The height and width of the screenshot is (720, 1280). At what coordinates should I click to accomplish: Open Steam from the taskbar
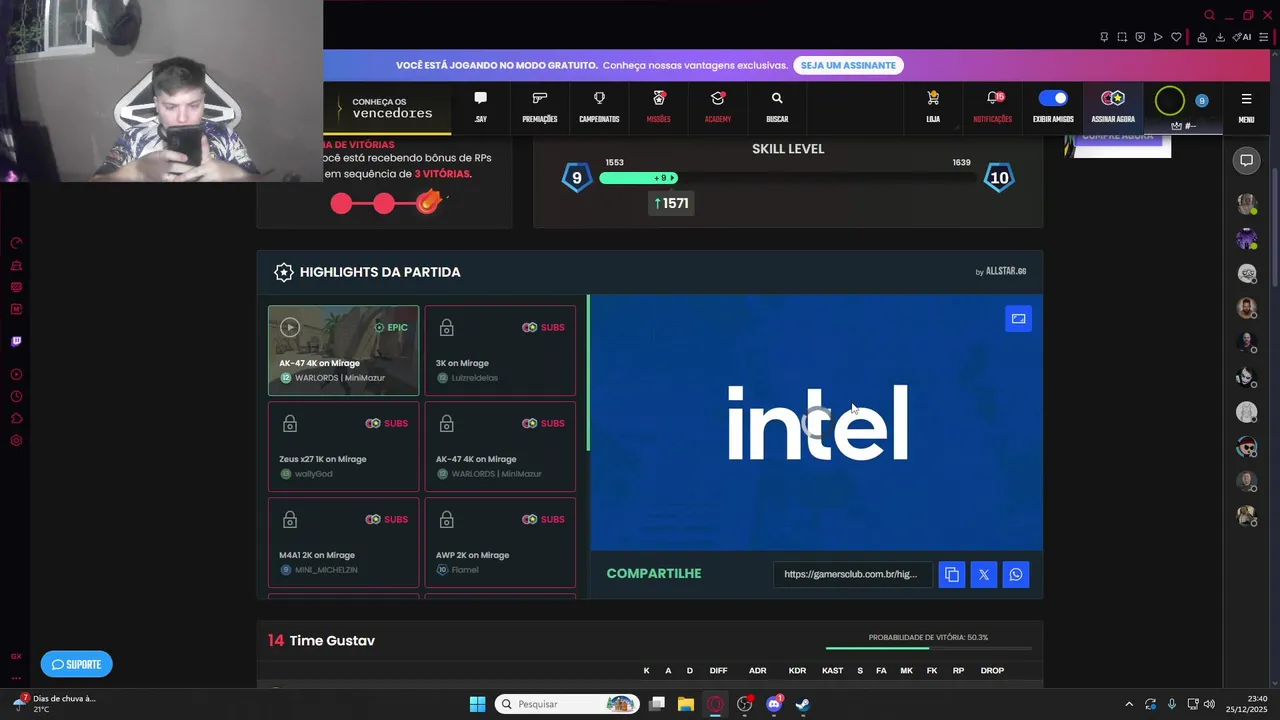(802, 704)
